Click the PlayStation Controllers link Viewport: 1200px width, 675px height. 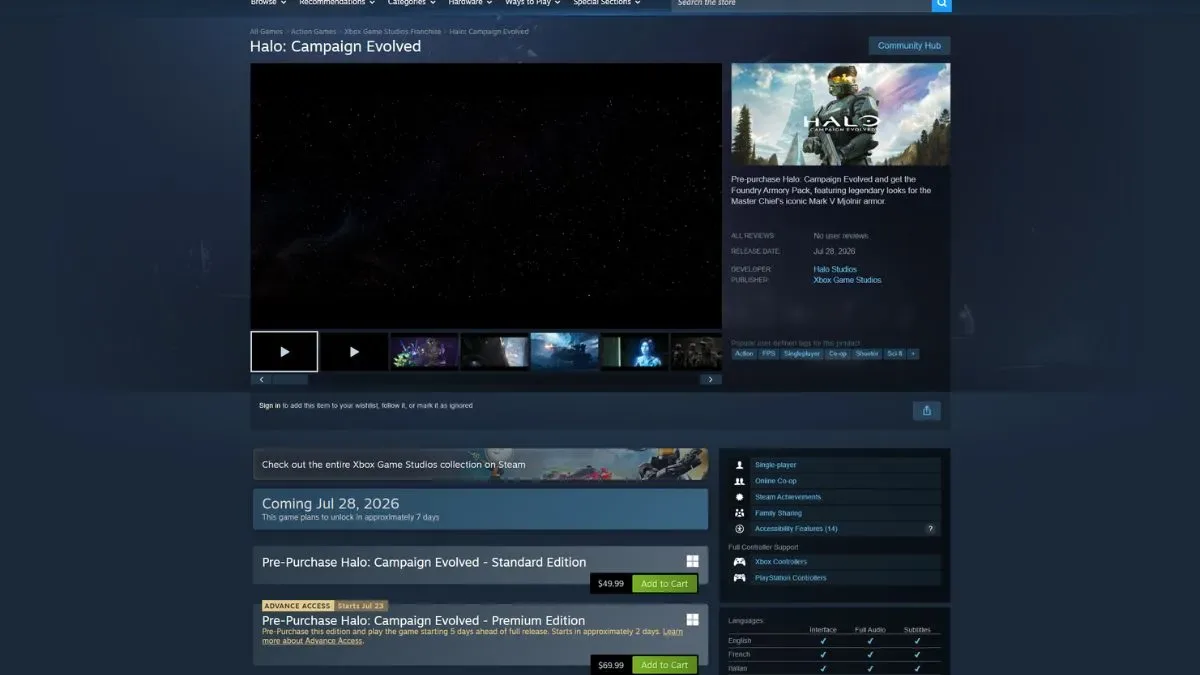(x=791, y=578)
